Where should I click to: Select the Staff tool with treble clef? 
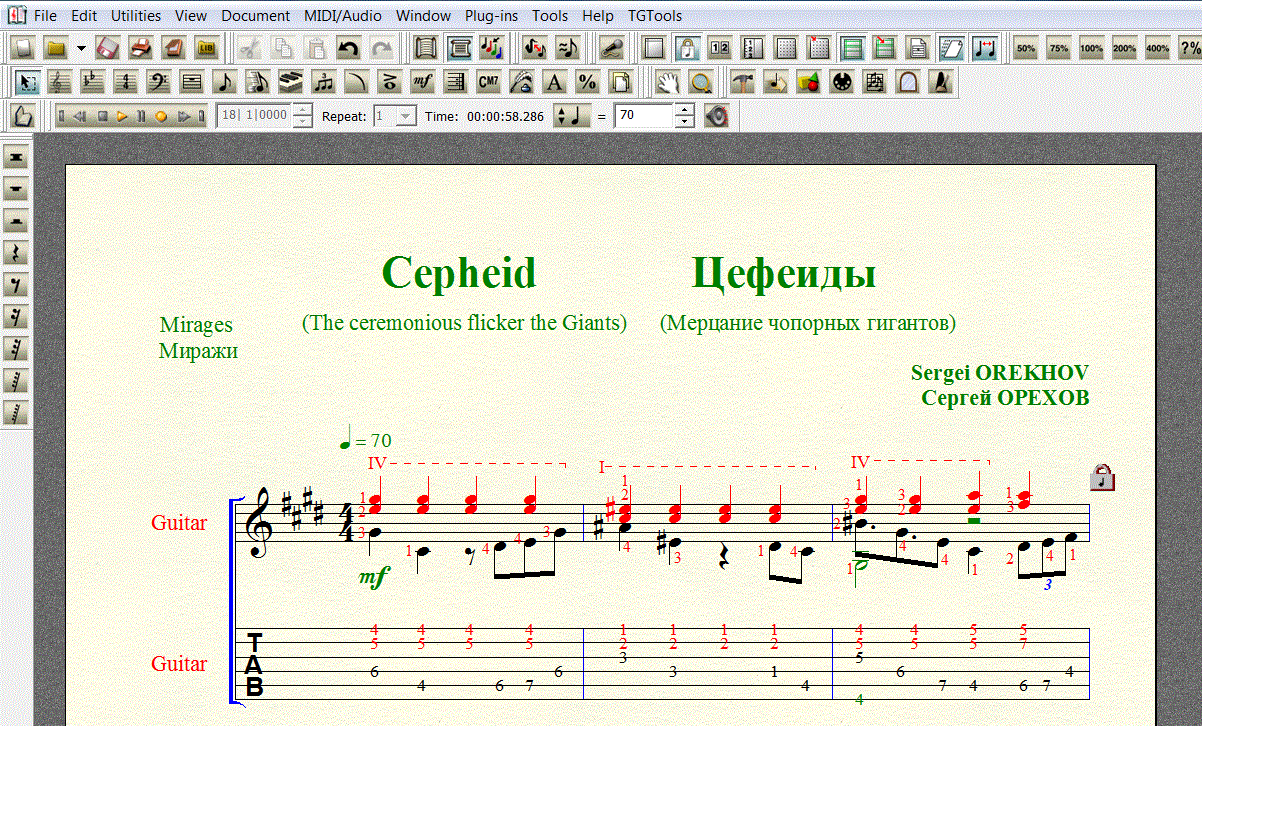(60, 82)
